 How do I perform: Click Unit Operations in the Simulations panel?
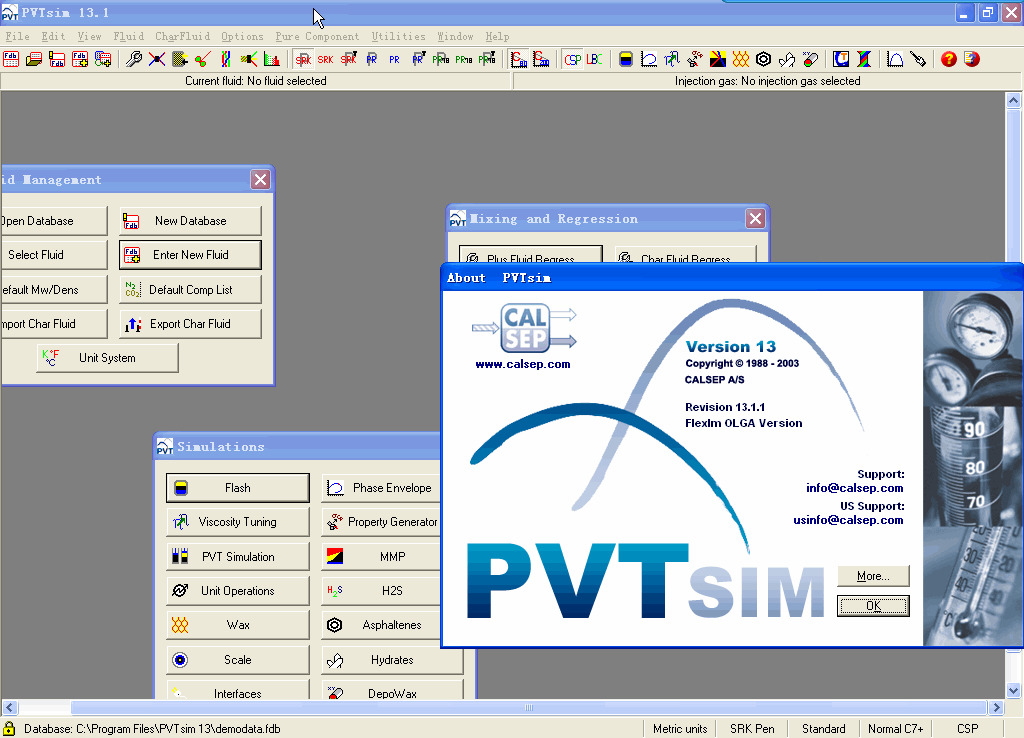238,590
